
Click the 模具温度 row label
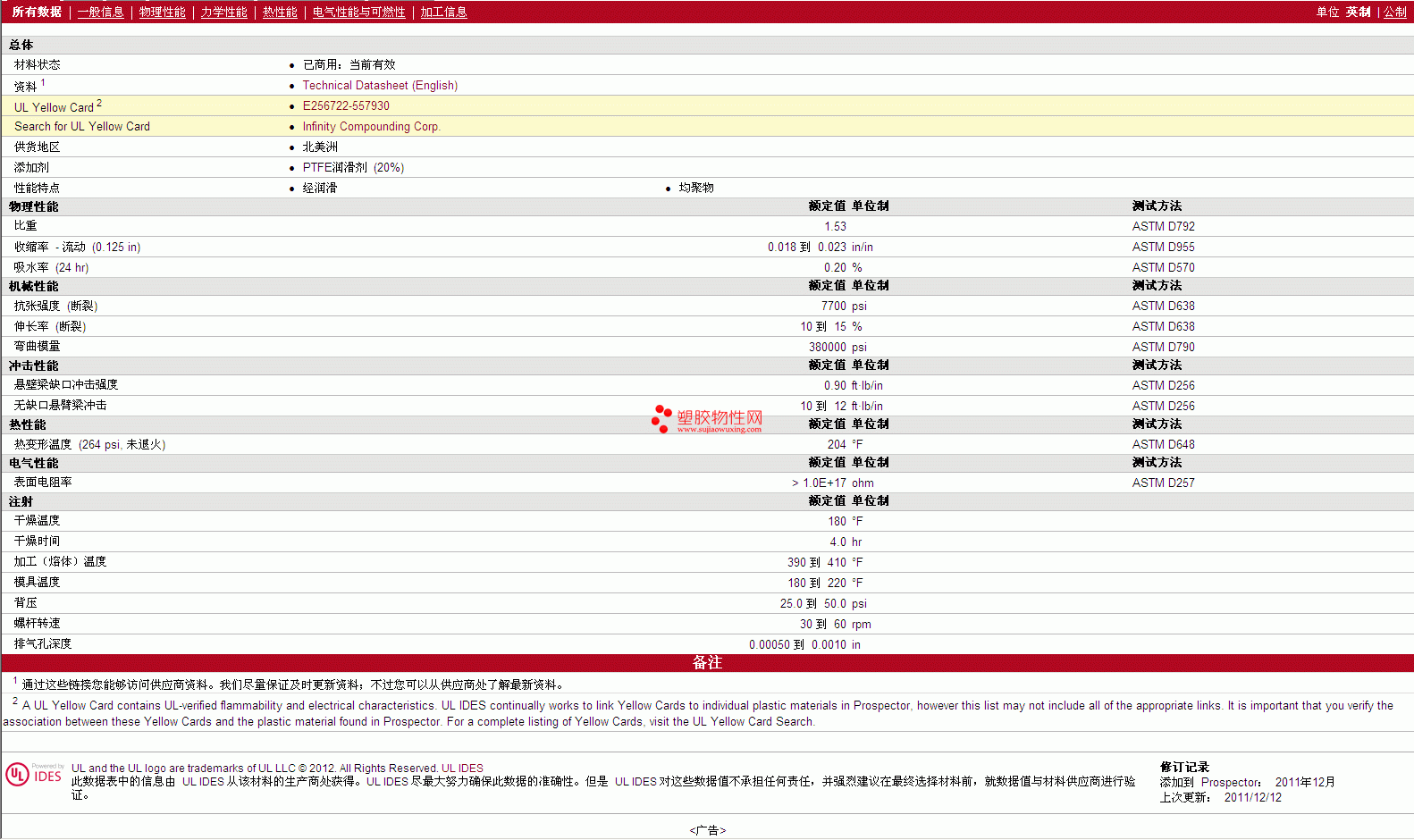37,582
